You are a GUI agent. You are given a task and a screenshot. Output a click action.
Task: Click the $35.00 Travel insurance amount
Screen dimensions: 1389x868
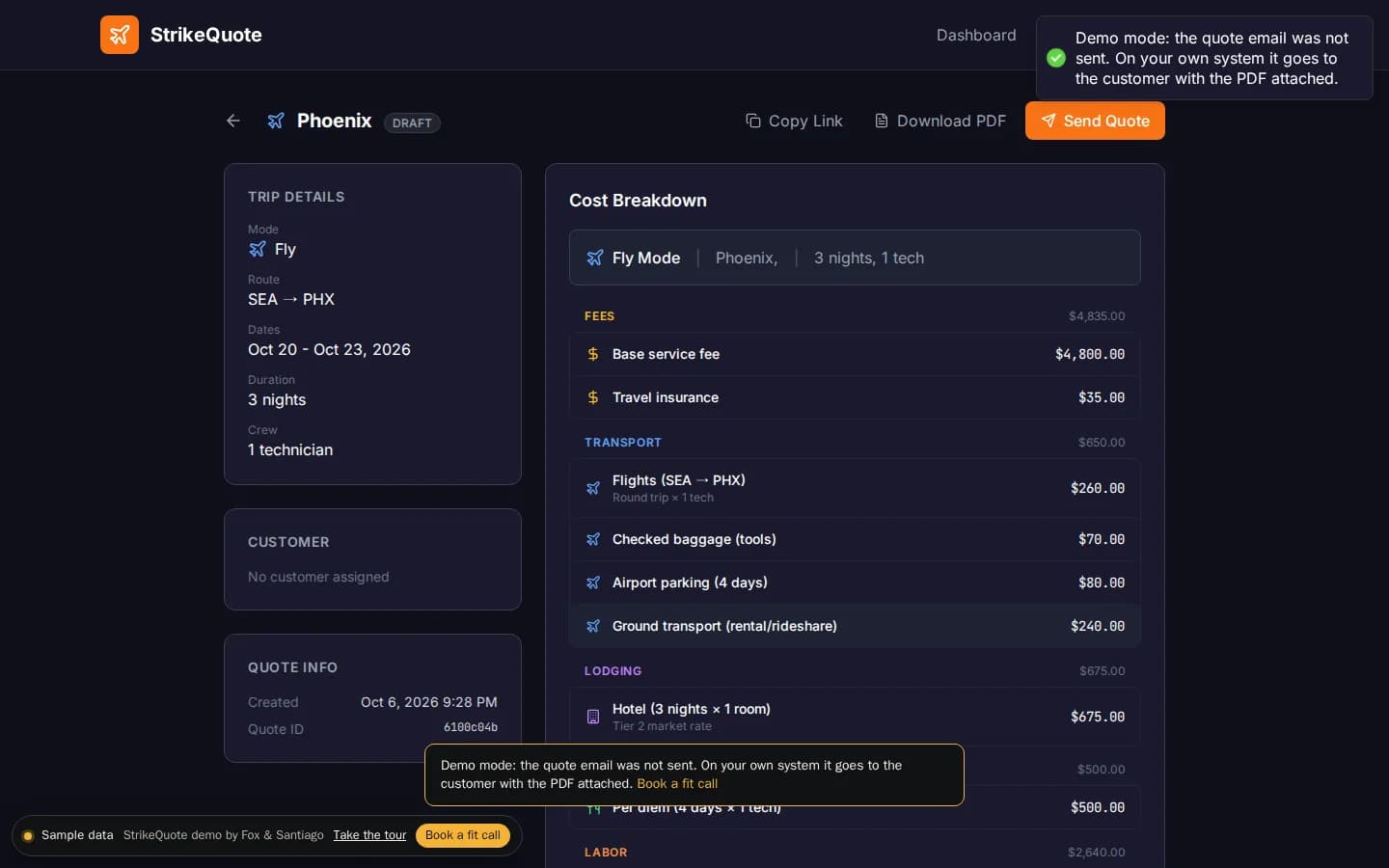pyautogui.click(x=1102, y=397)
